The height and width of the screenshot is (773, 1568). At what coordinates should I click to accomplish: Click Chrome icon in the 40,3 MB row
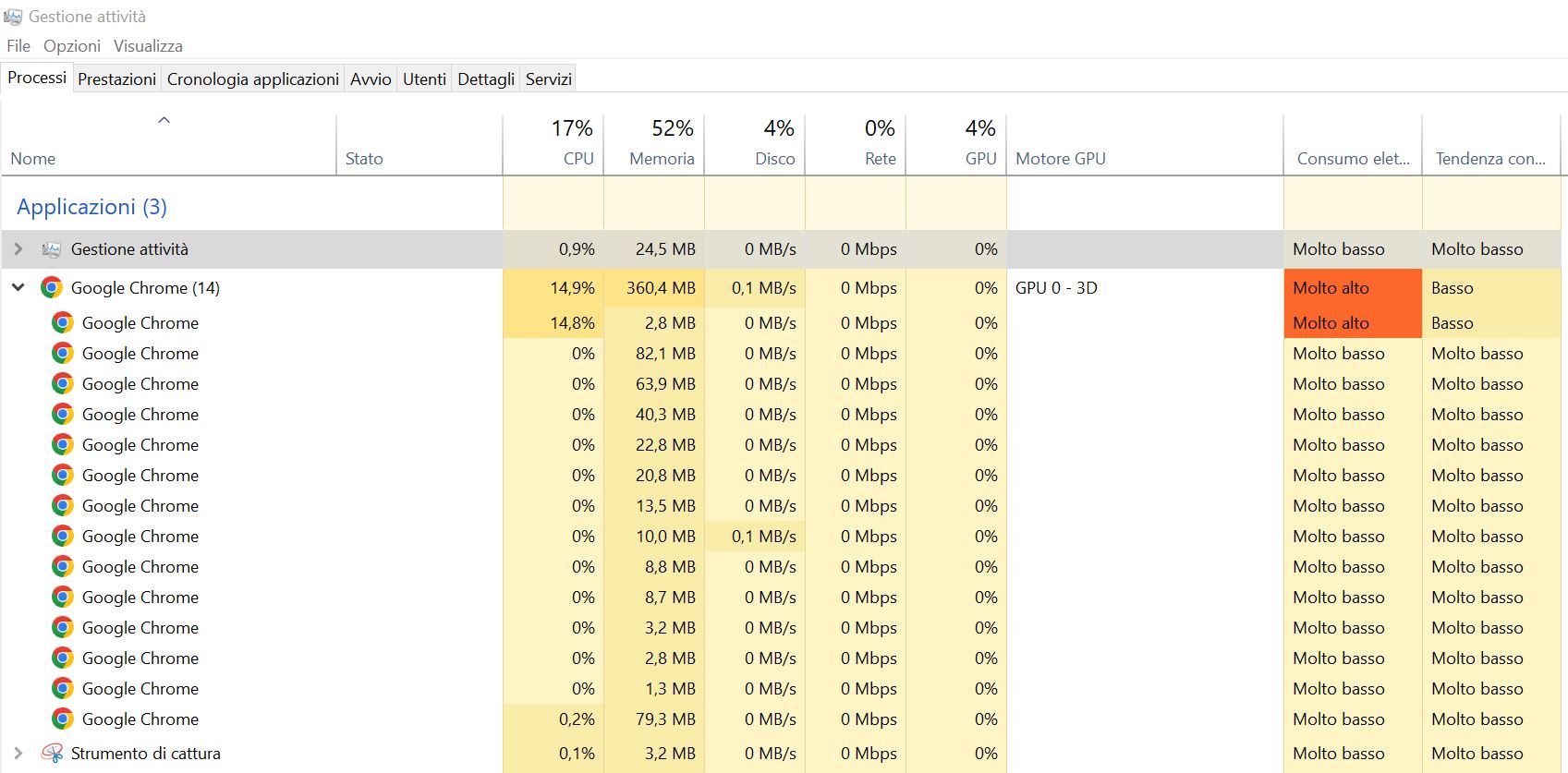click(63, 414)
